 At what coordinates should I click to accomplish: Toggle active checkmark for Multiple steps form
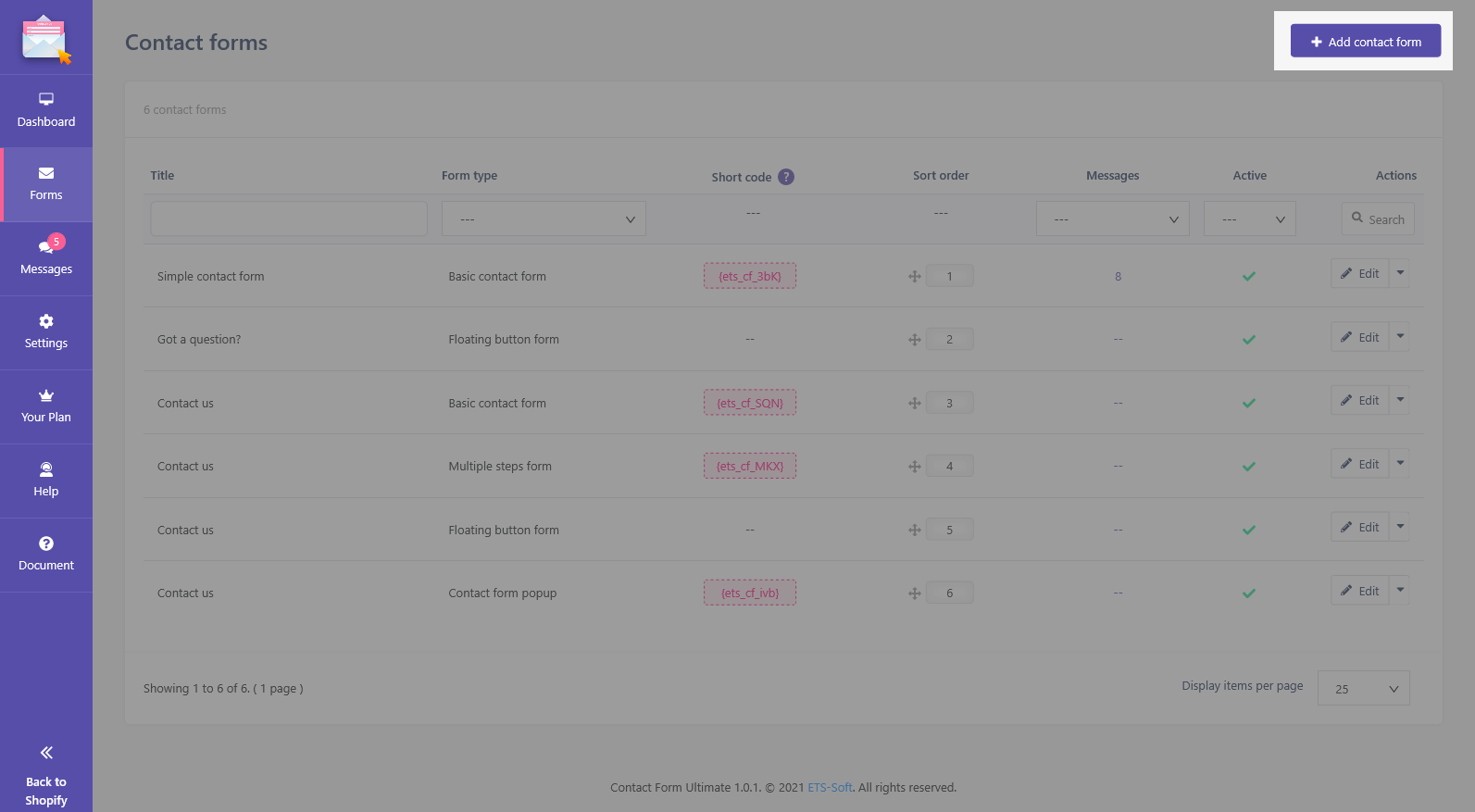point(1249,467)
